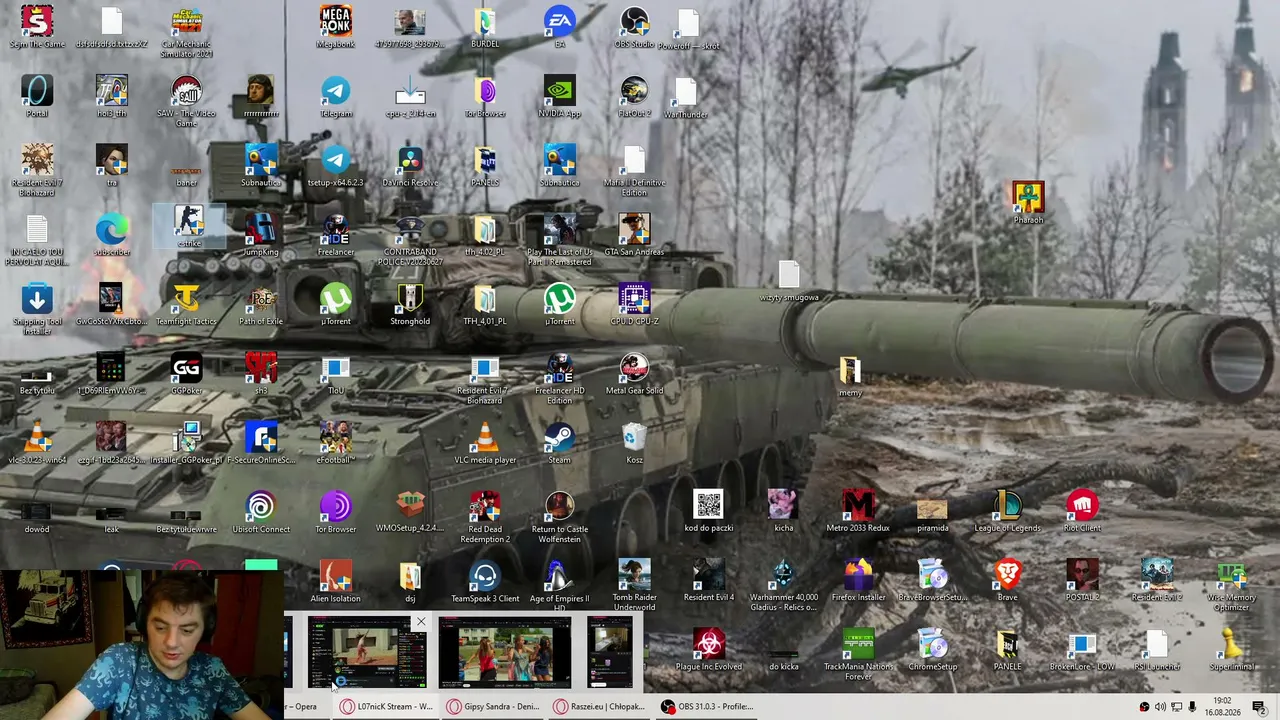Open the memy folder on desktop
The height and width of the screenshot is (720, 1280).
[849, 376]
